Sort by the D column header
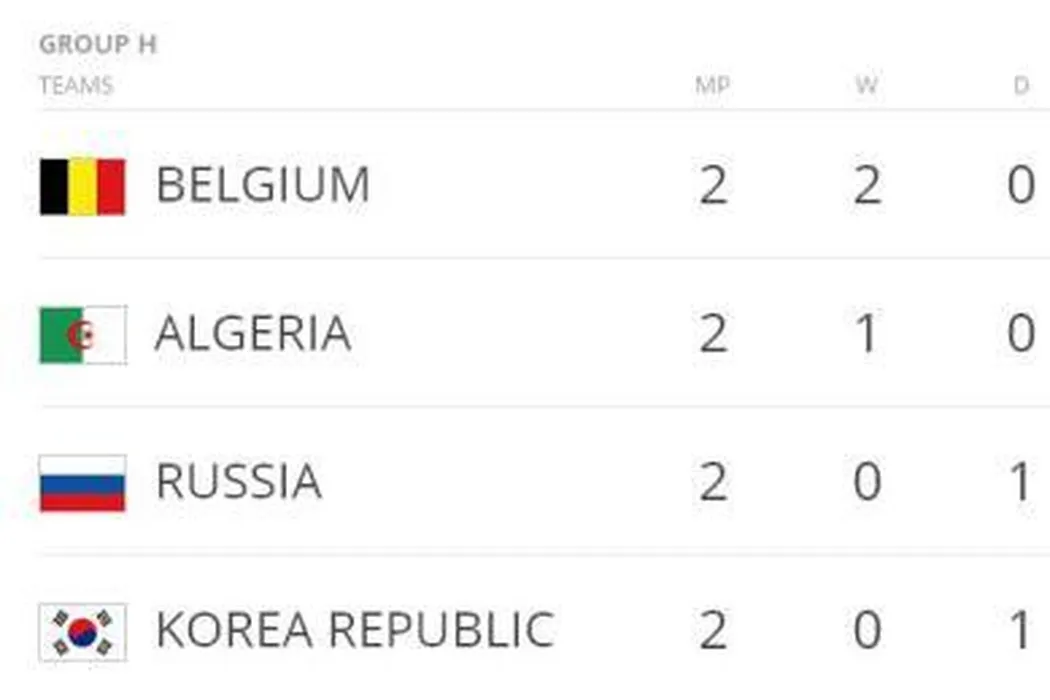 [1021, 86]
